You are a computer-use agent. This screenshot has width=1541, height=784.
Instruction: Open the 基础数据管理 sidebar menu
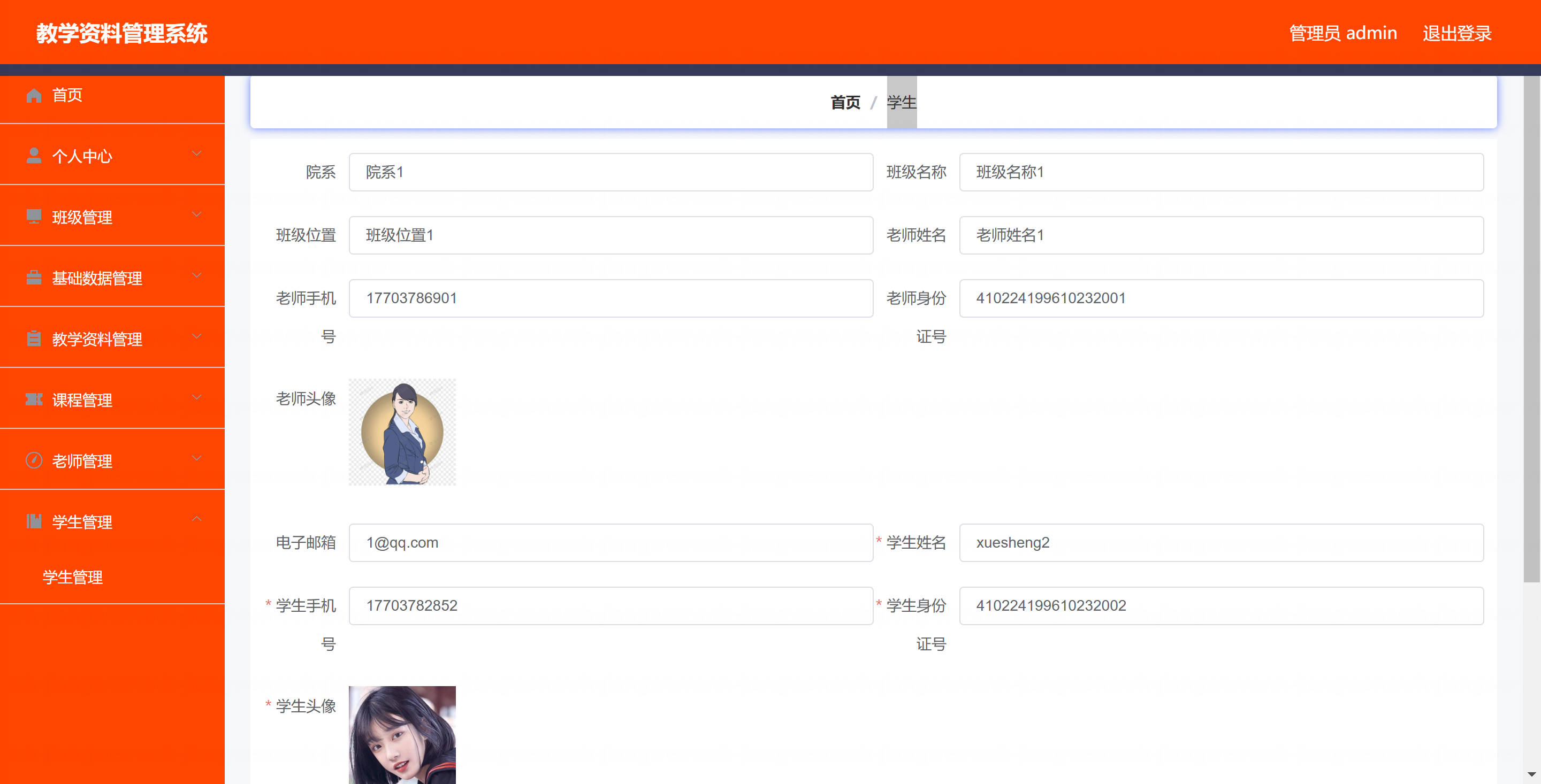pyautogui.click(x=112, y=278)
